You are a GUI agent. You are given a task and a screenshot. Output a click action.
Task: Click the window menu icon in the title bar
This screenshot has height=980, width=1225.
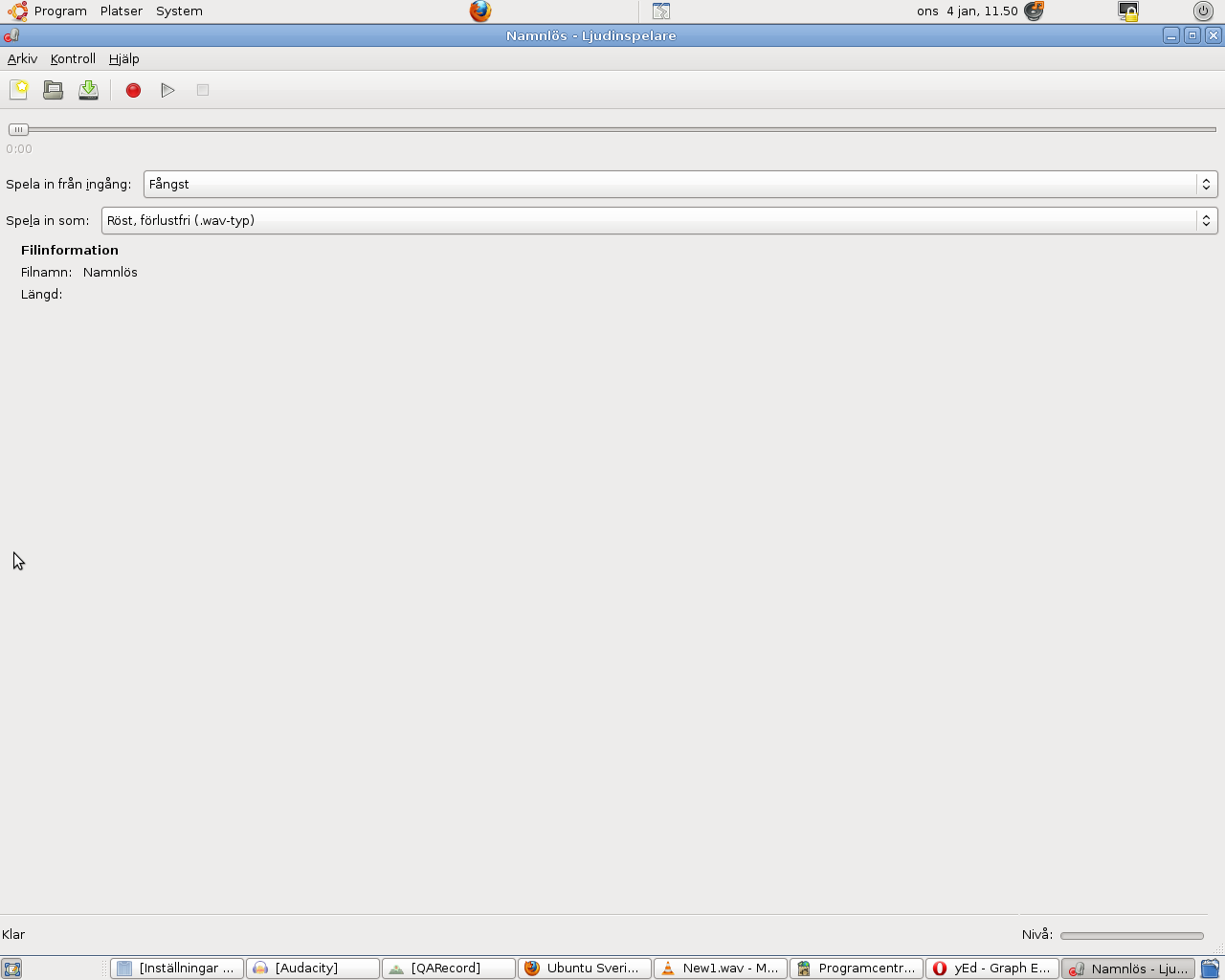(x=11, y=35)
